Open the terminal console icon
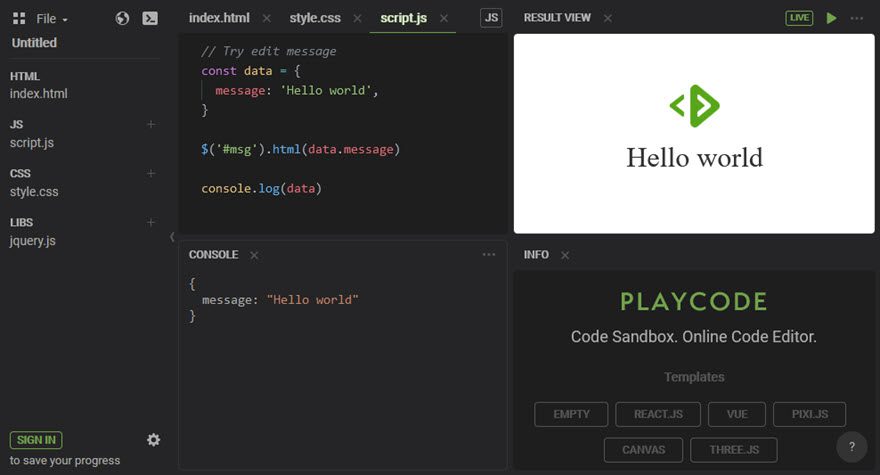The width and height of the screenshot is (880, 475). pos(150,19)
